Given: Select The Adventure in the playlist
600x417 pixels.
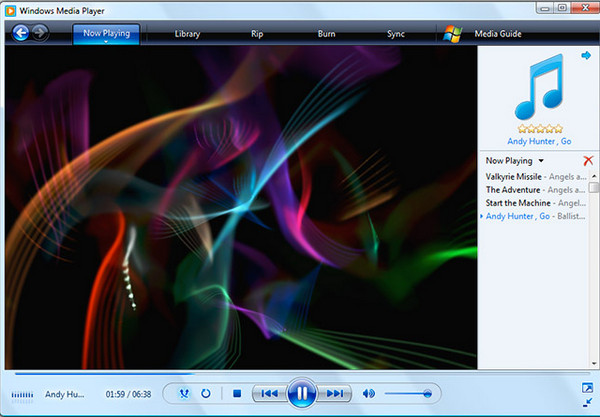Looking at the screenshot, I should pos(536,190).
